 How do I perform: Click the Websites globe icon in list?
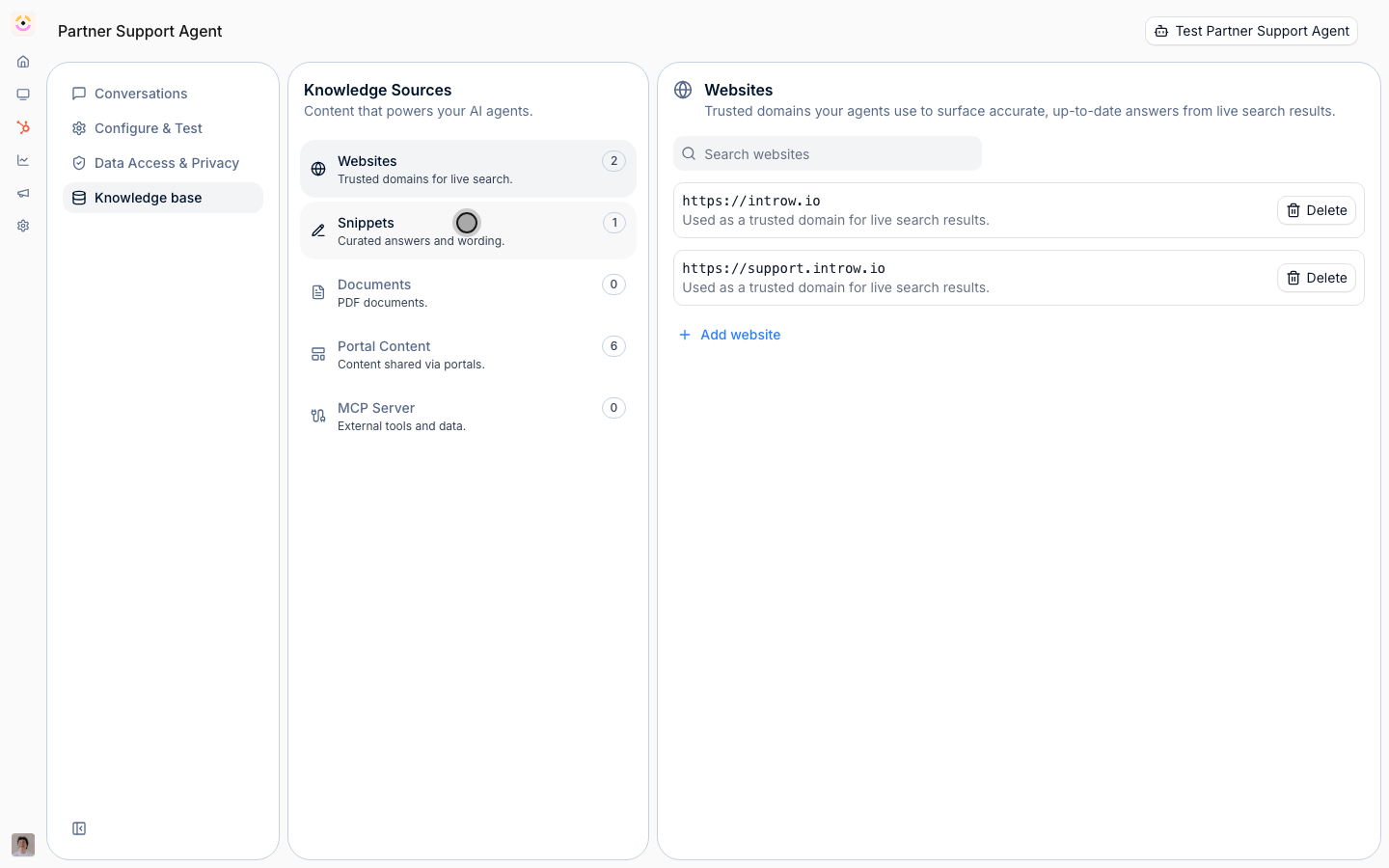[x=318, y=169]
